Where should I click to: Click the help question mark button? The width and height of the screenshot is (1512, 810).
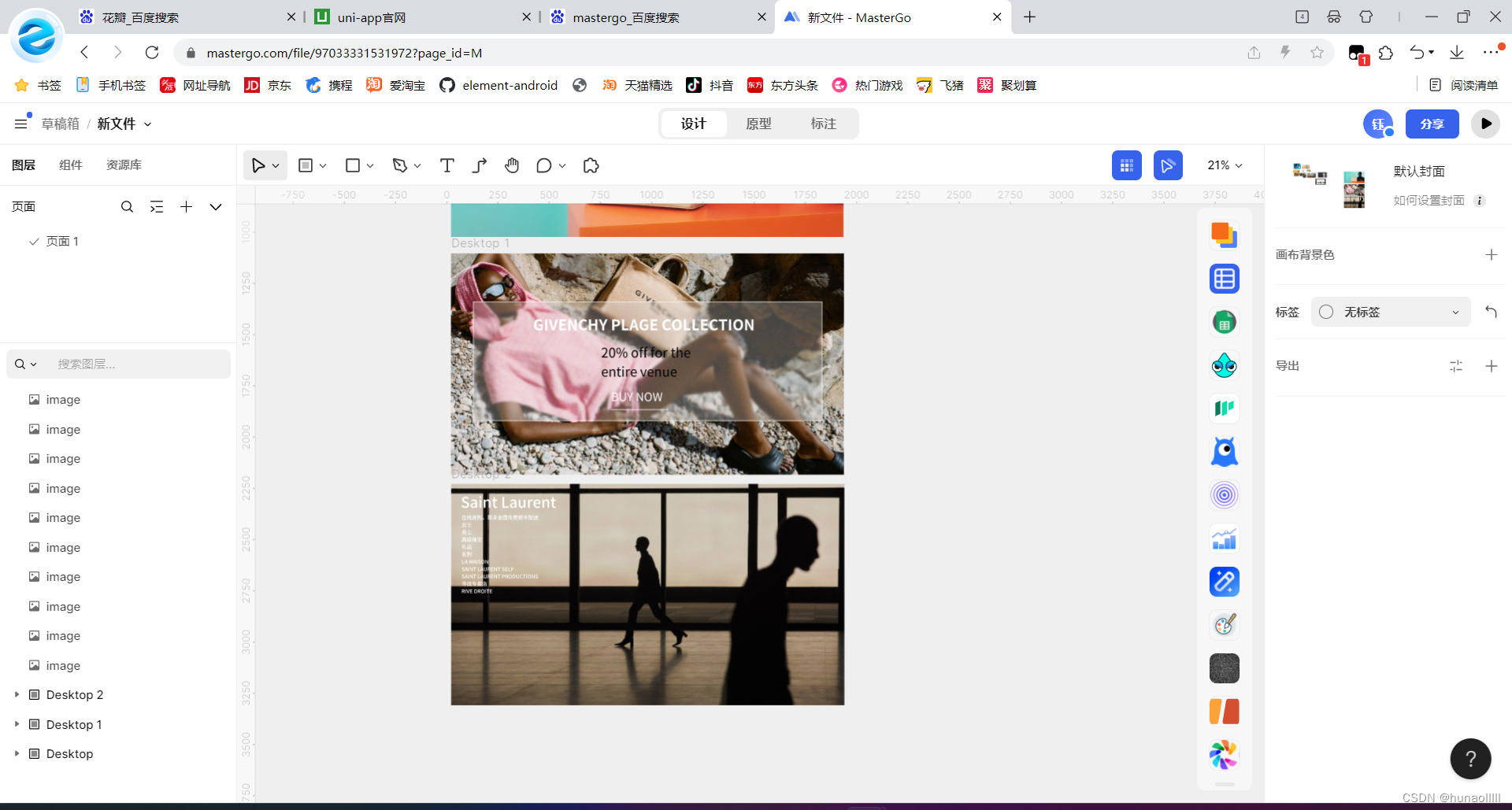[x=1470, y=759]
